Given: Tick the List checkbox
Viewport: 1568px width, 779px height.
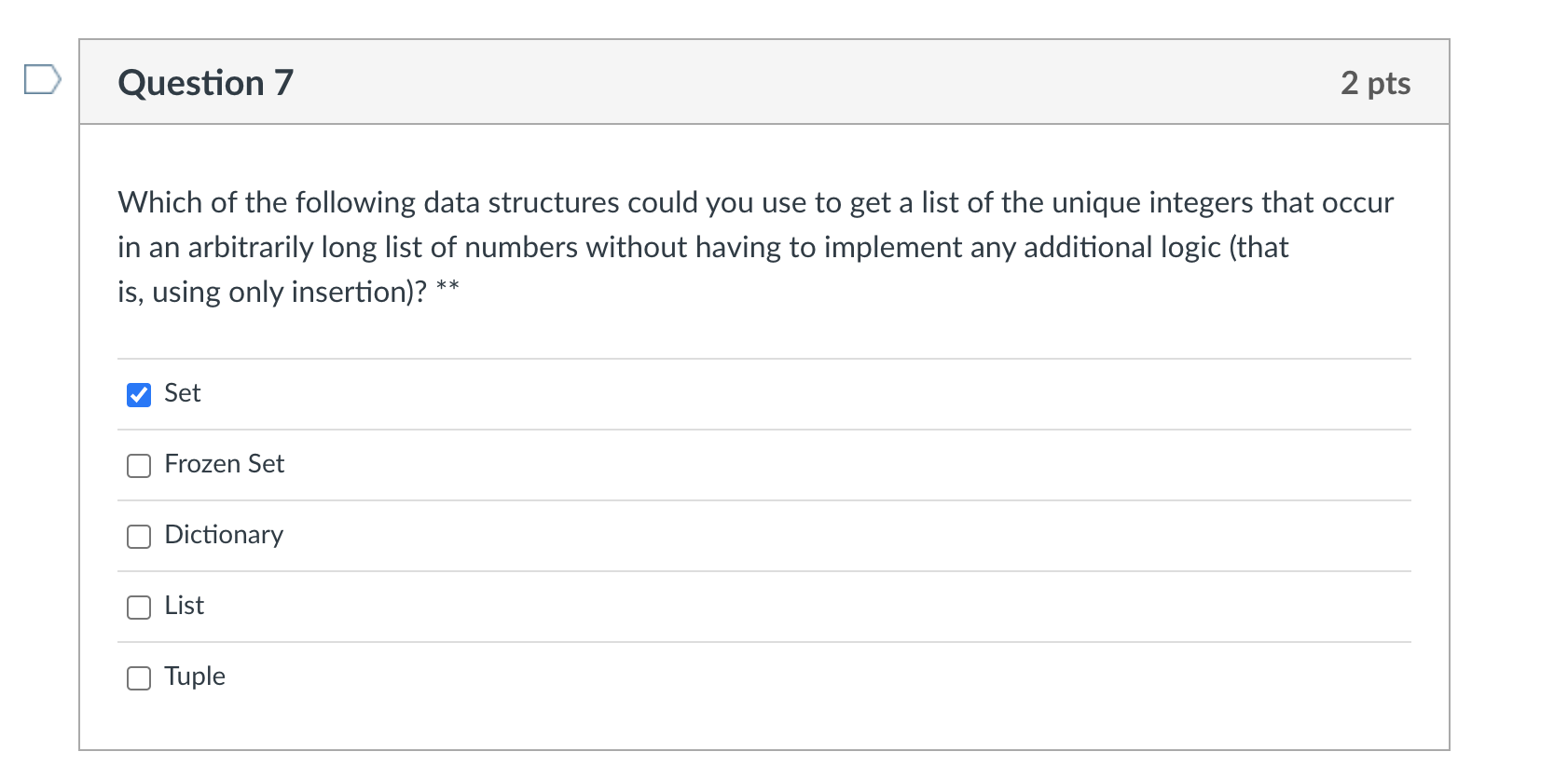Looking at the screenshot, I should [139, 608].
